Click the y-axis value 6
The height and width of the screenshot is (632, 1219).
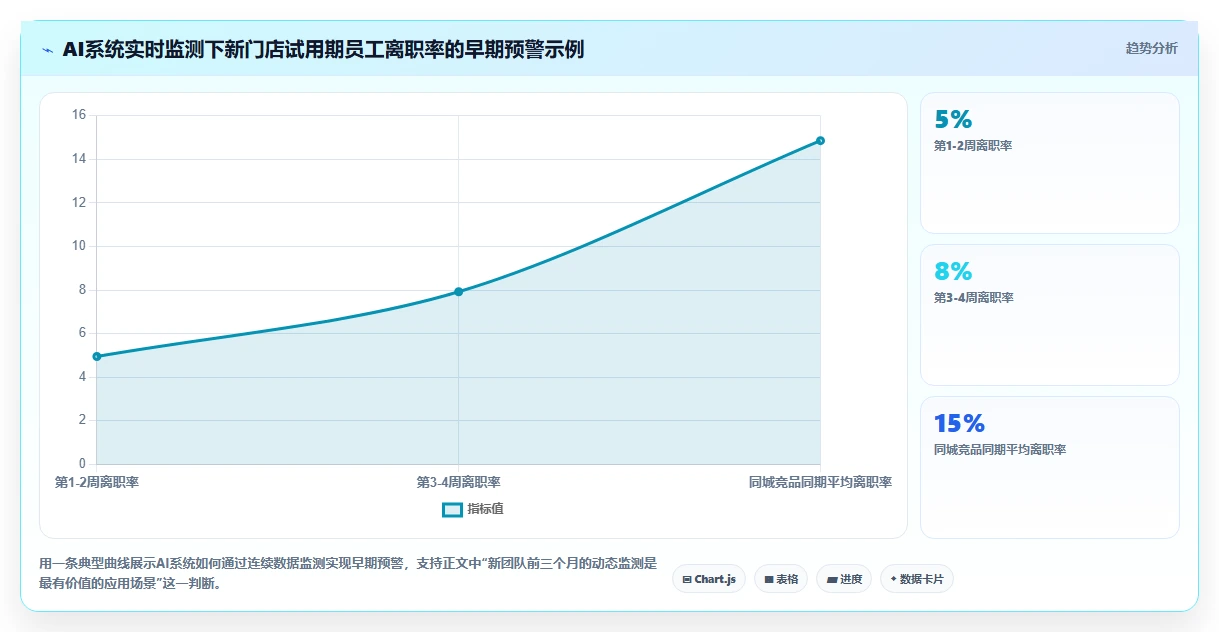83,333
